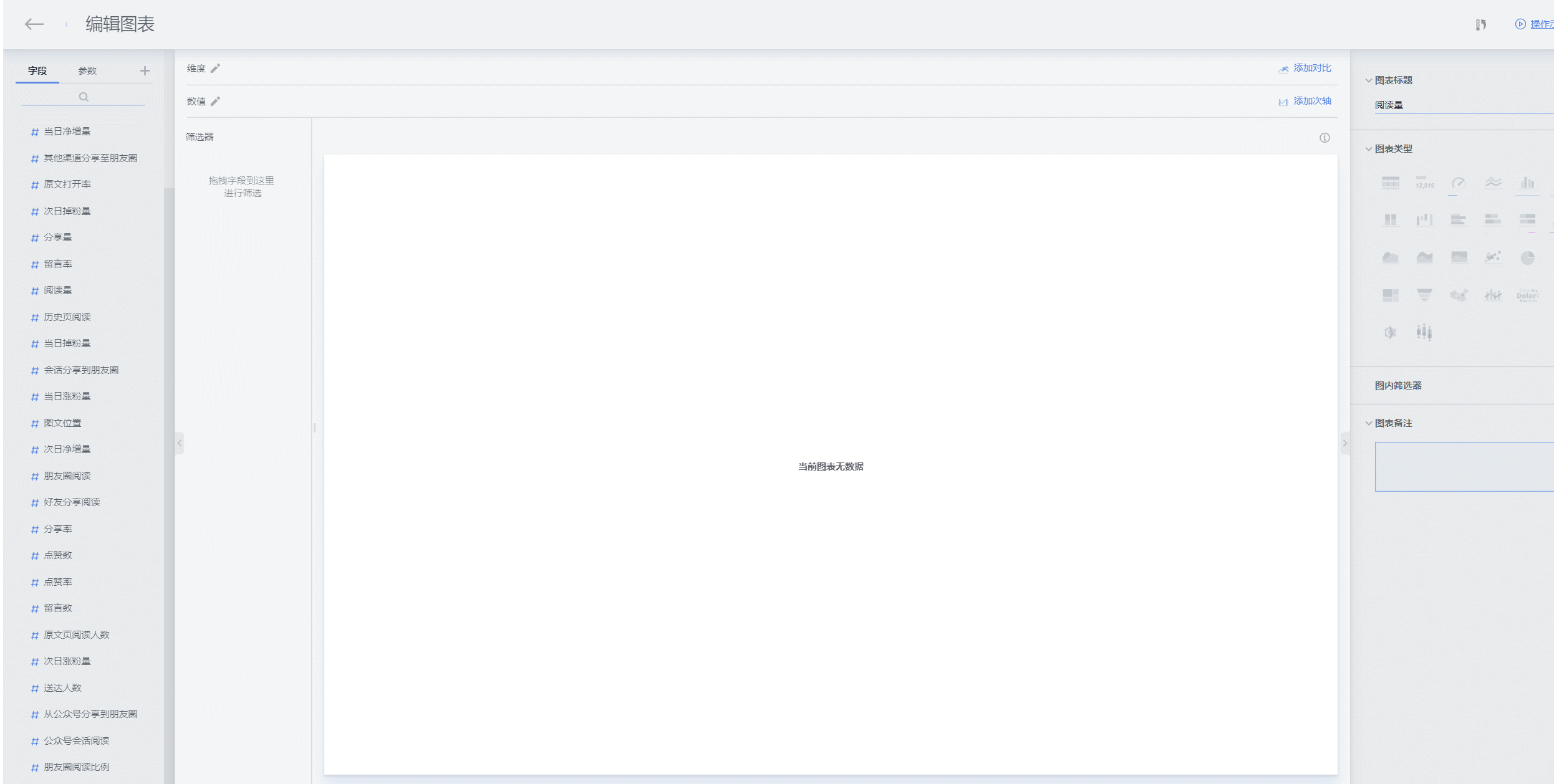Choose the gauge chart type
1554x784 pixels.
pyautogui.click(x=1458, y=183)
